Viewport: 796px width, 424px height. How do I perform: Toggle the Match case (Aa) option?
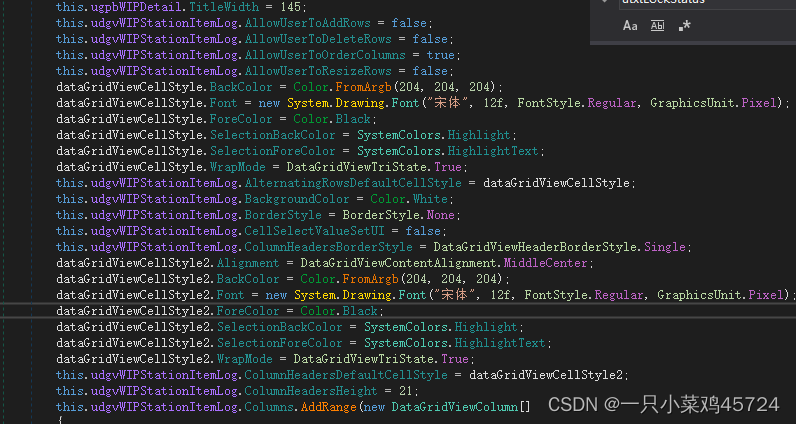tap(630, 25)
